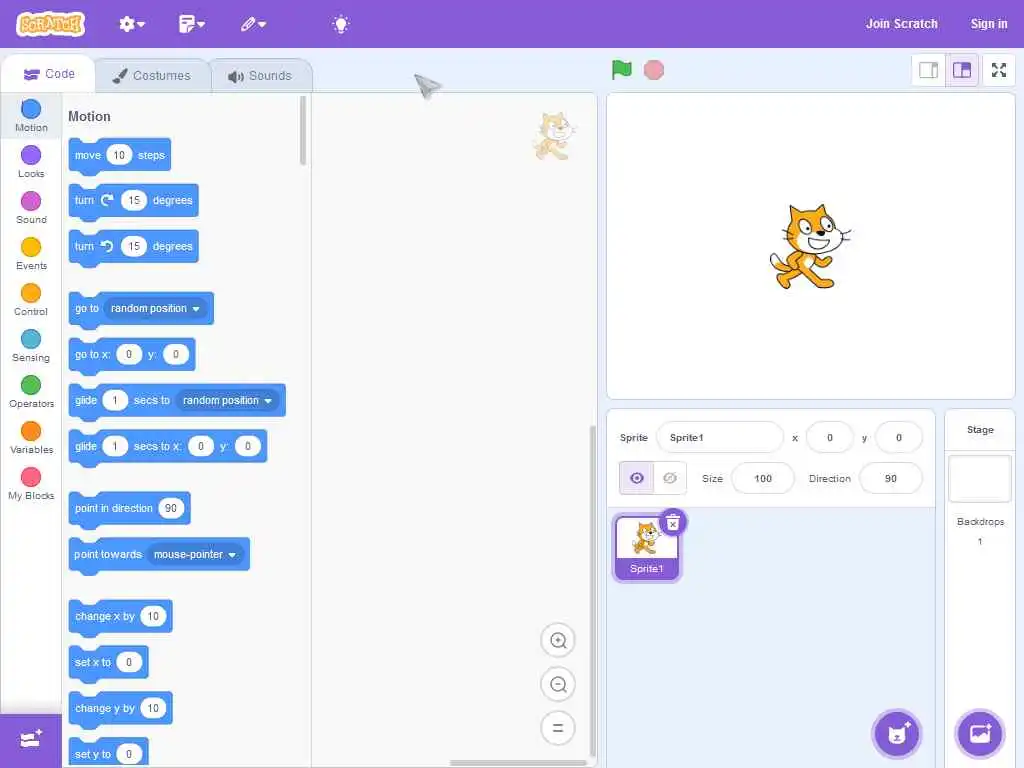Switch to small stage layout
This screenshot has height=768, width=1024.
click(x=928, y=70)
